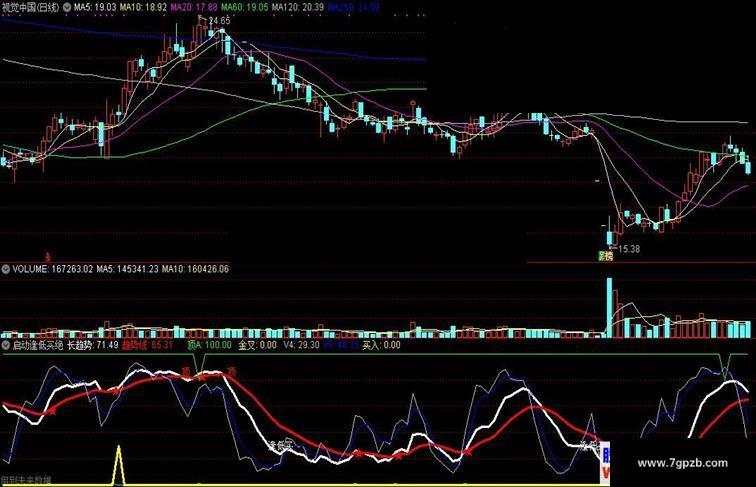This screenshot has height=487, width=756.
Task: Click the 逢低买 signal label on indicator
Action: [x=280, y=445]
